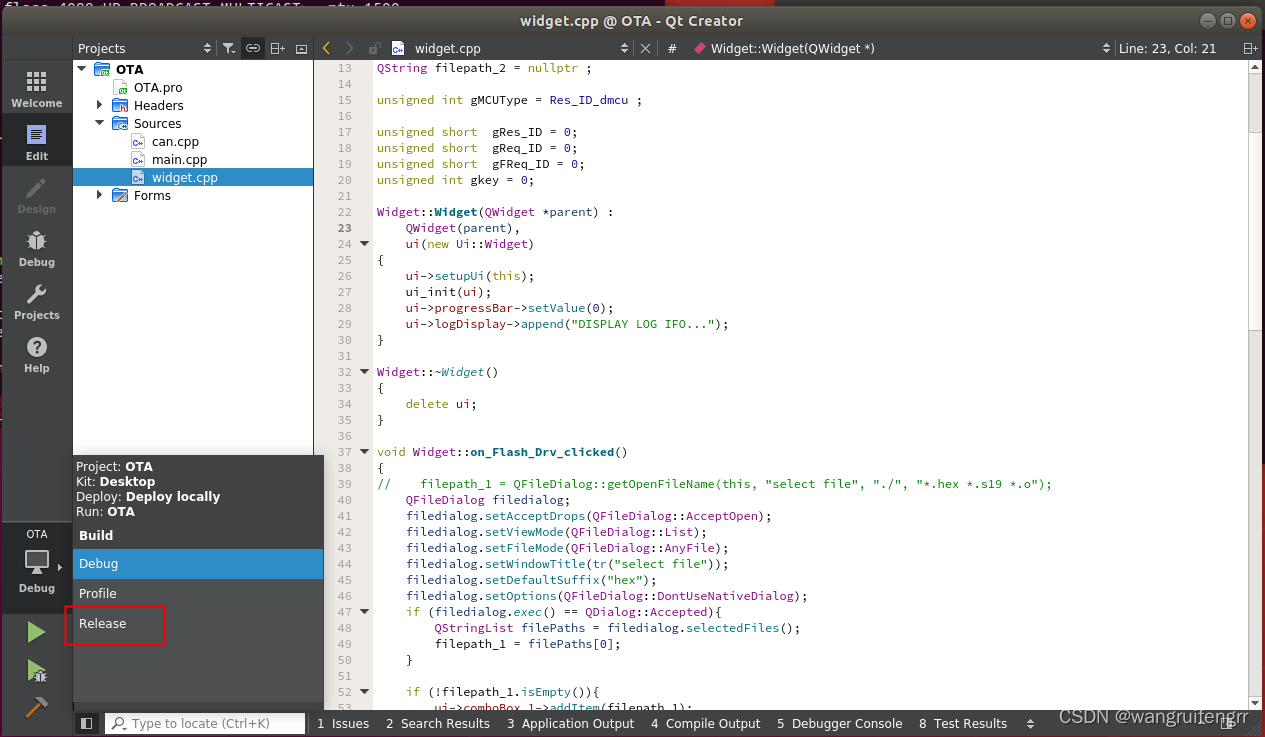Open the Help mode
Screen dimensions: 1265x737
(x=36, y=355)
